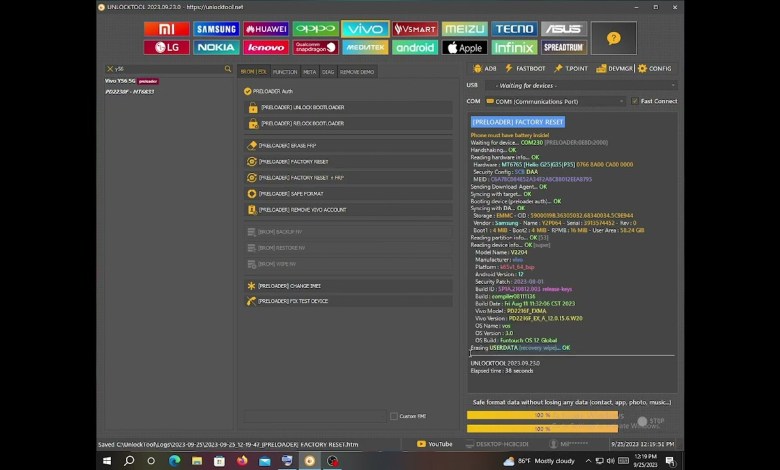Clear the model search with the X icon
Image resolution: width=780 pixels, height=470 pixels.
pos(109,69)
